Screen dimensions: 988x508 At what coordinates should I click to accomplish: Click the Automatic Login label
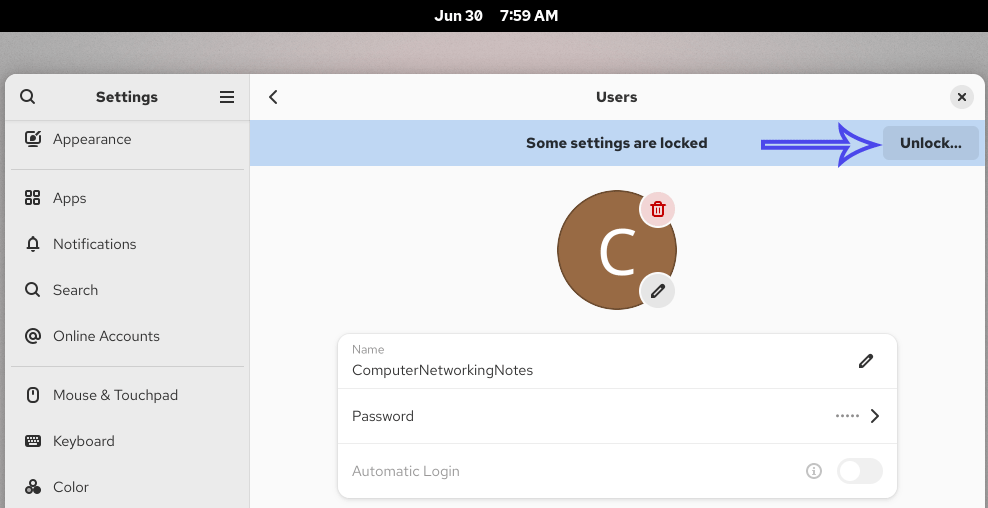[406, 471]
